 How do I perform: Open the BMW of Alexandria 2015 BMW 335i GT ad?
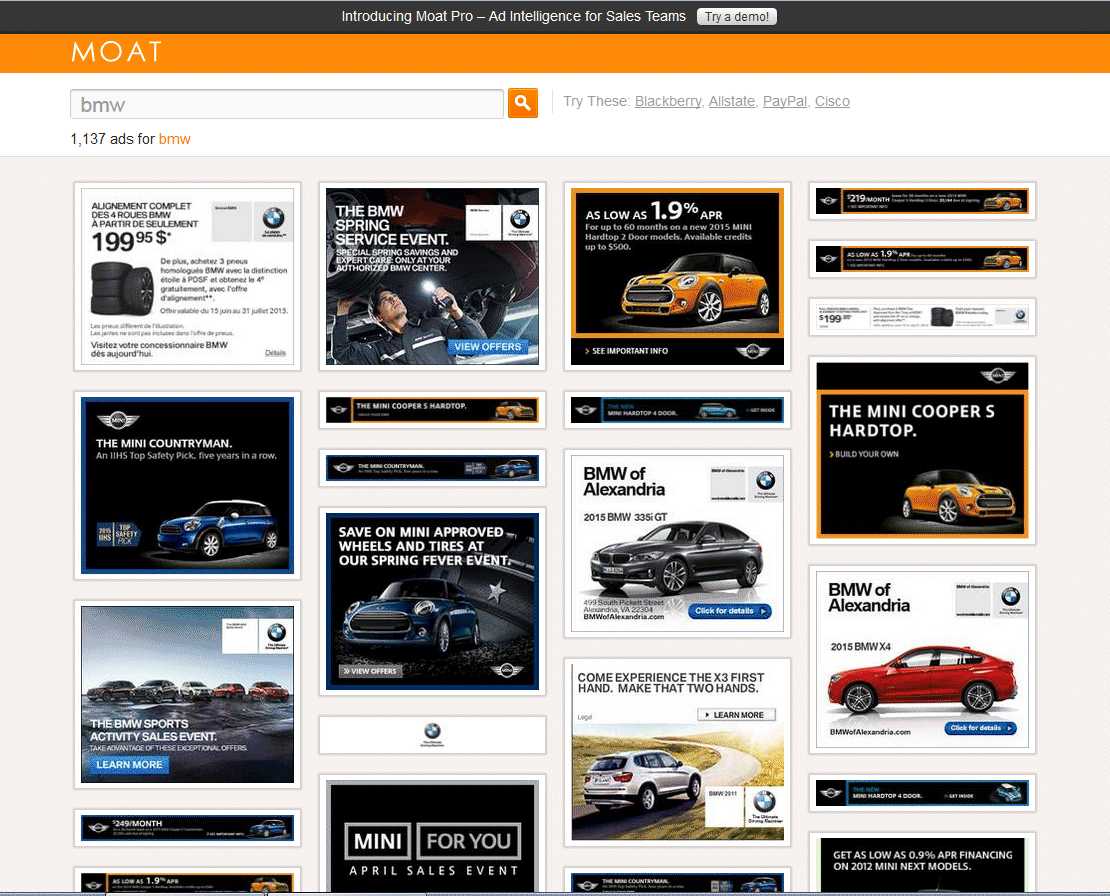(x=677, y=543)
